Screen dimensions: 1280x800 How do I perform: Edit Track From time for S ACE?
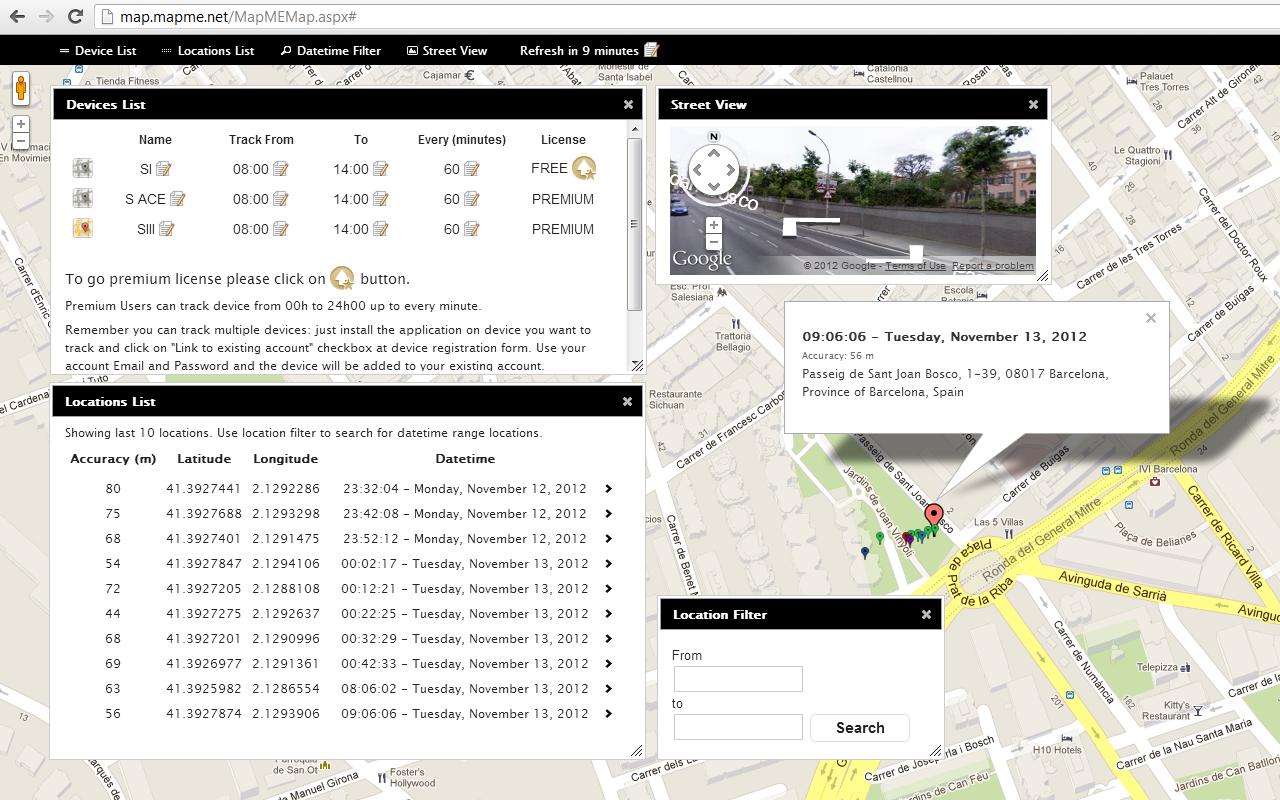click(280, 199)
